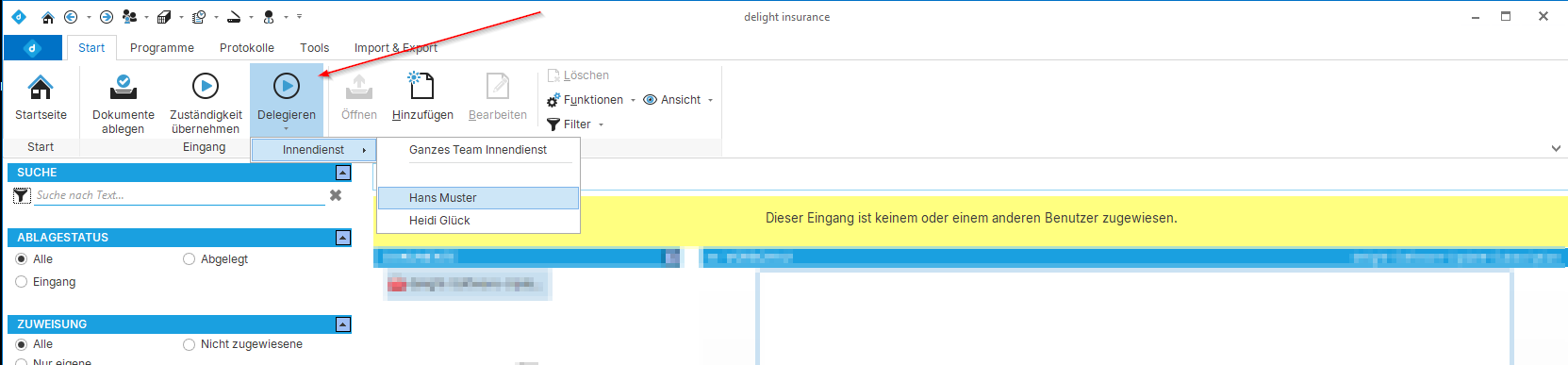Minimize the delight insurance window
This screenshot has width=1568, height=365.
1476,17
